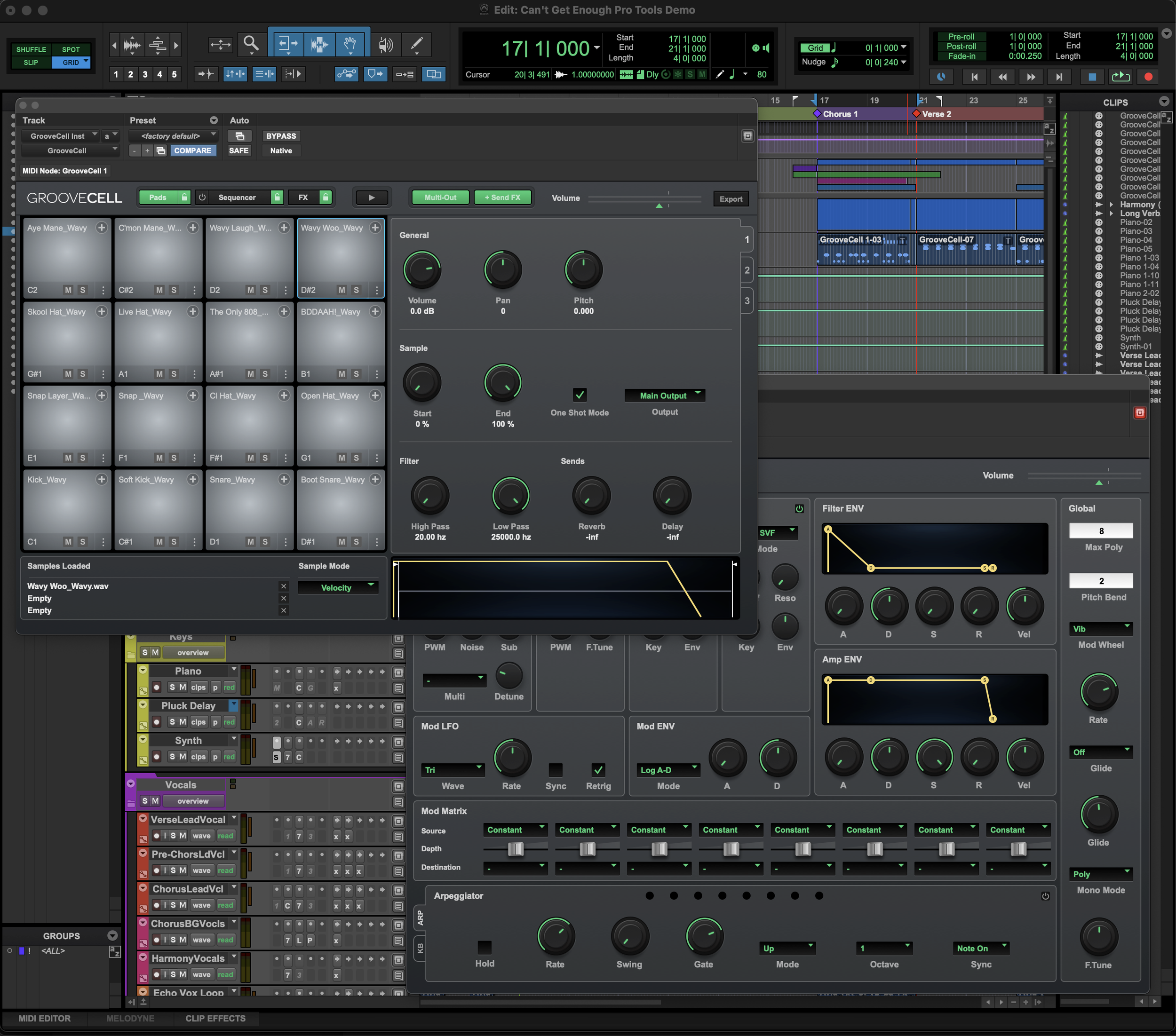Image resolution: width=1176 pixels, height=1036 pixels.
Task: Solo the Snare_Wavy pad
Action: (x=265, y=542)
